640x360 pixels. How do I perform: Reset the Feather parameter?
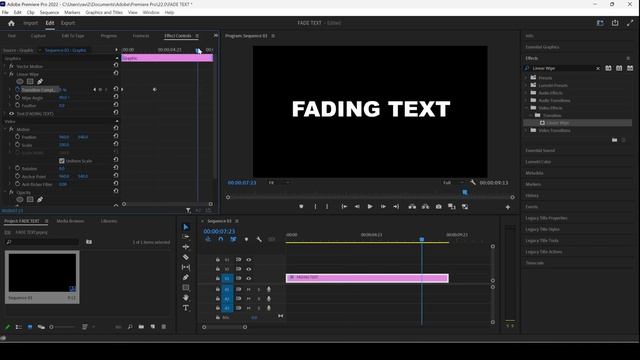coord(116,105)
